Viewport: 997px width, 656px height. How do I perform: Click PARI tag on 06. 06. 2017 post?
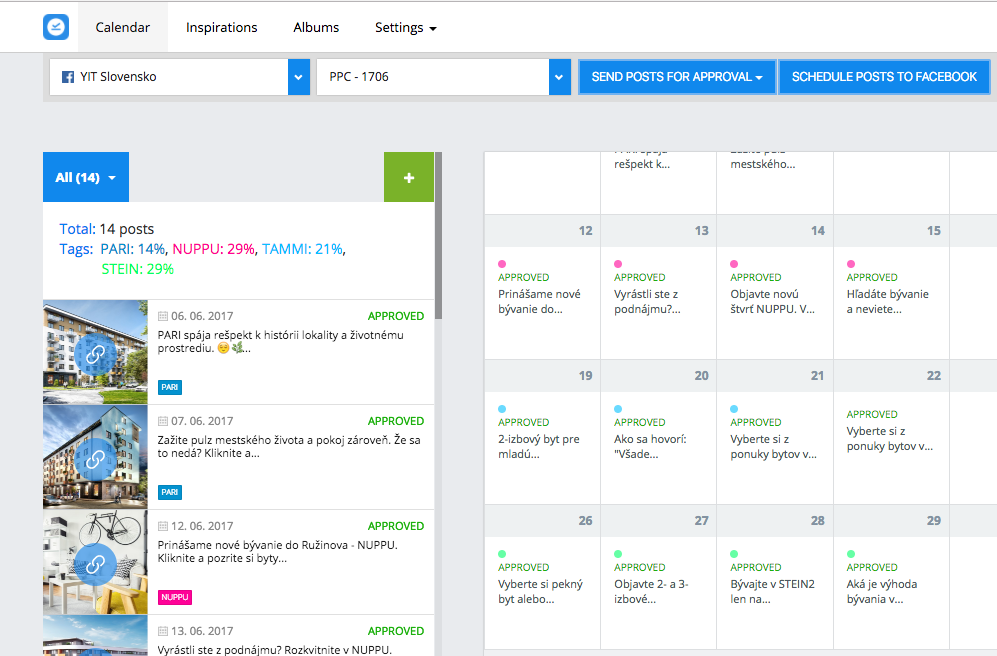(x=170, y=387)
